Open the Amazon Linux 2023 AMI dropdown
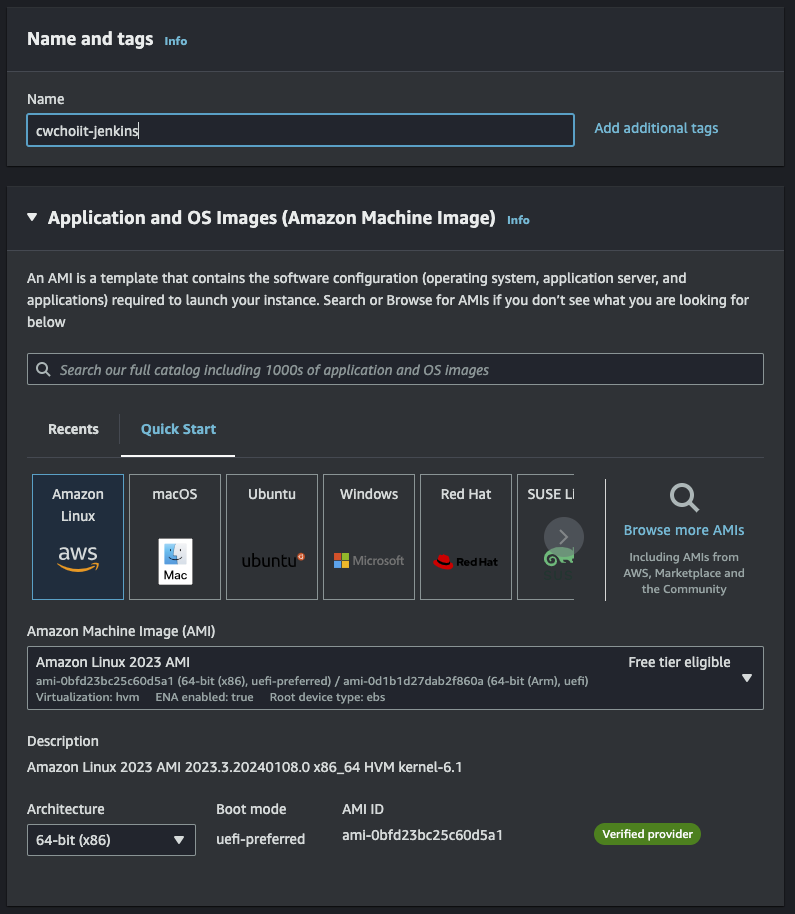This screenshot has height=914, width=795. coord(395,678)
